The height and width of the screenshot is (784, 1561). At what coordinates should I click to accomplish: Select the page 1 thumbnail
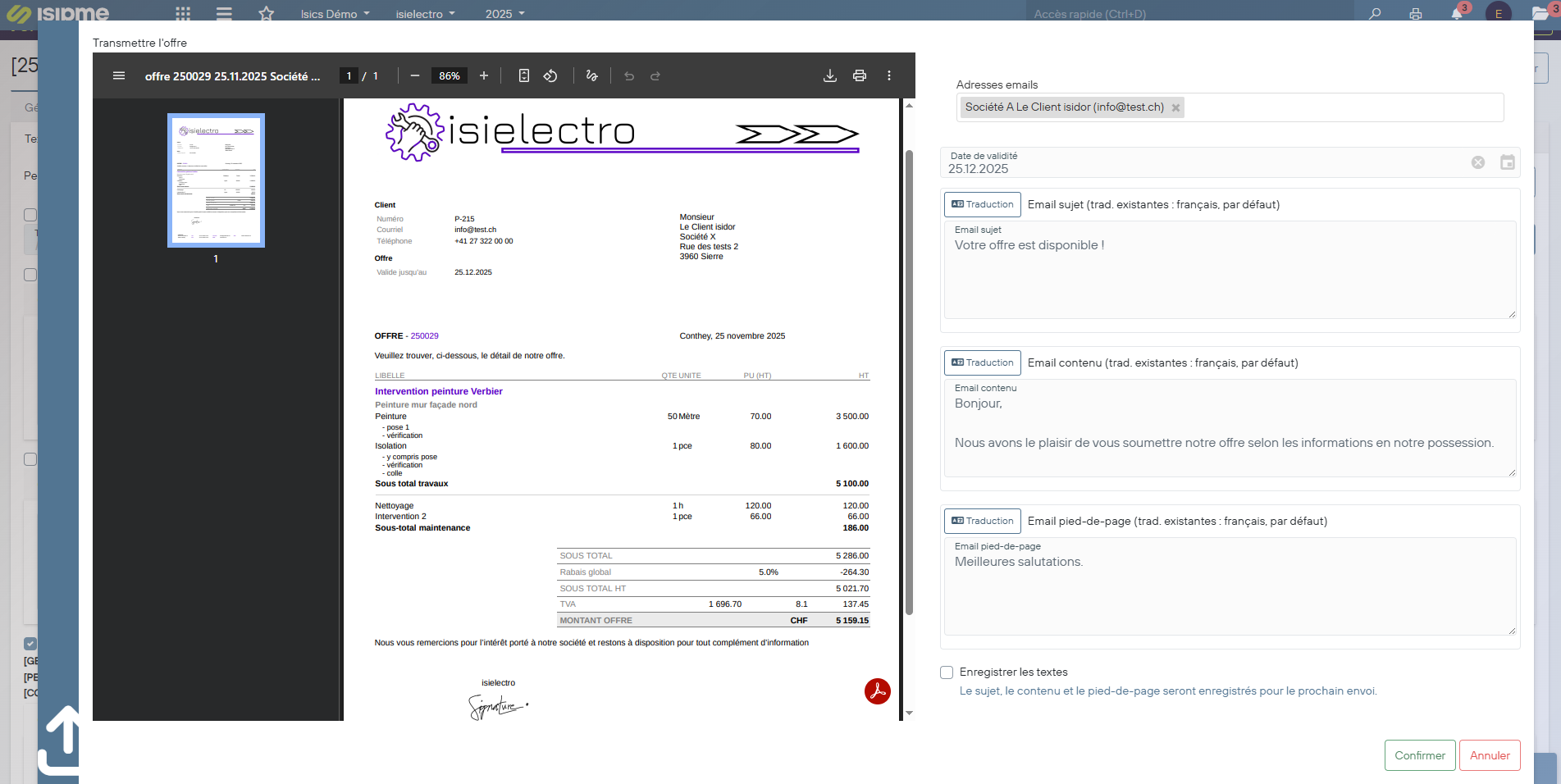[x=216, y=180]
